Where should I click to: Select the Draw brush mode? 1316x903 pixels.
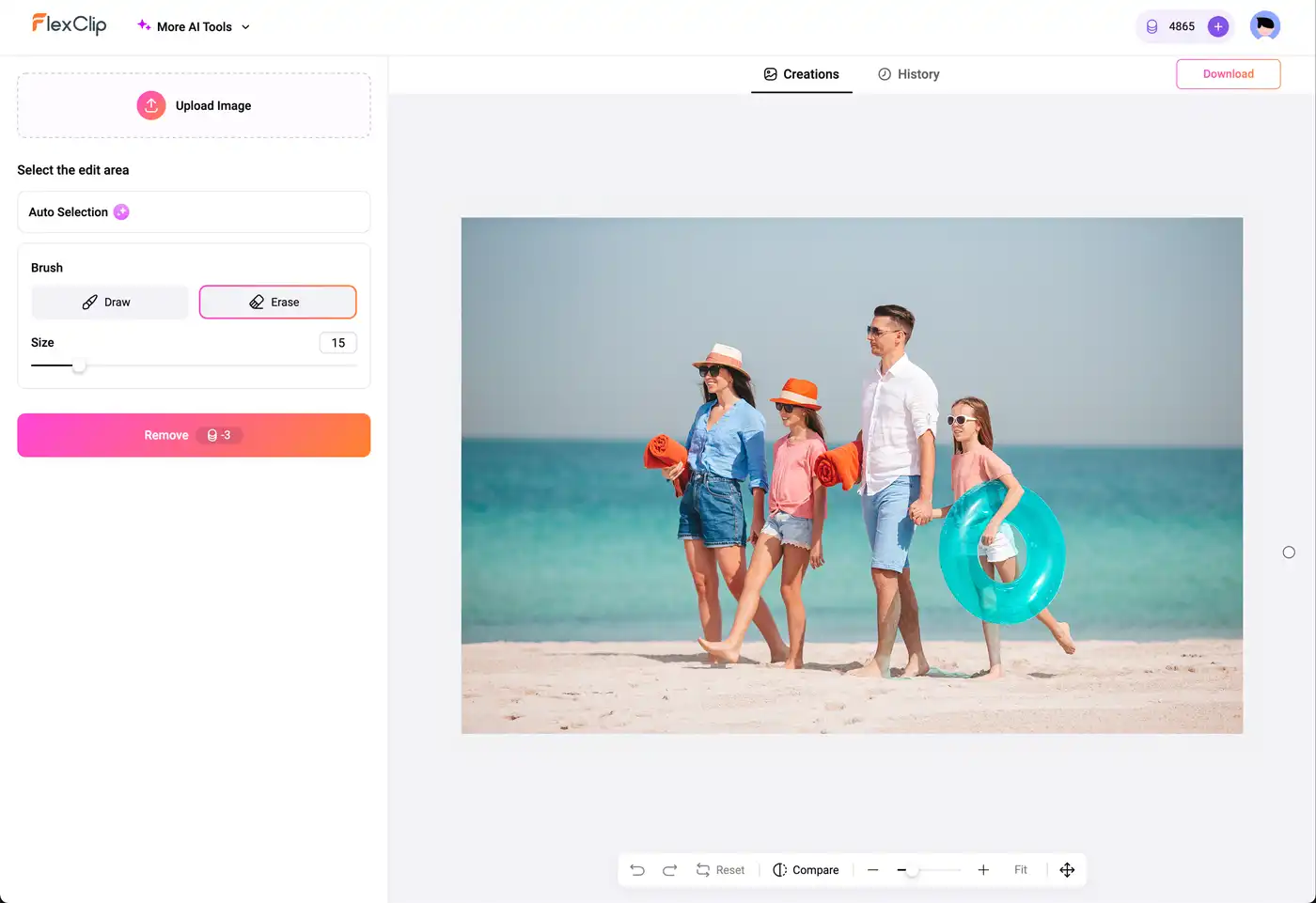coord(109,302)
